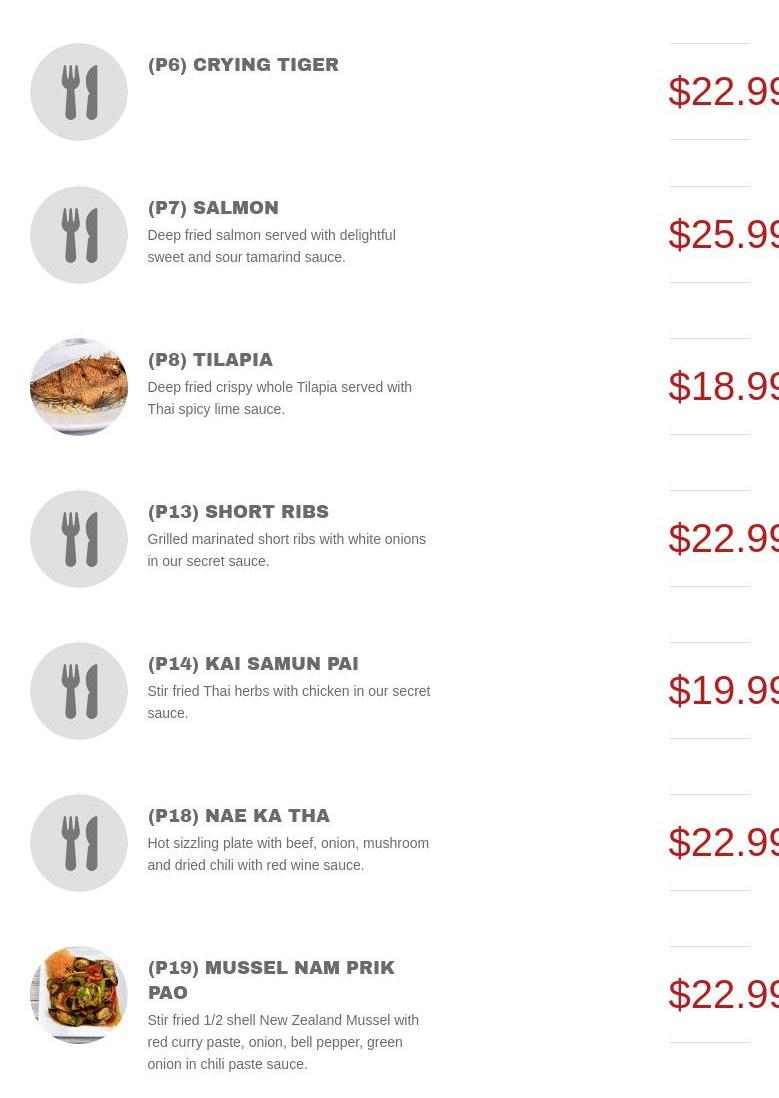Choose the (P14) Kai Samun Pai title
This screenshot has width=779, height=1098.
click(253, 664)
